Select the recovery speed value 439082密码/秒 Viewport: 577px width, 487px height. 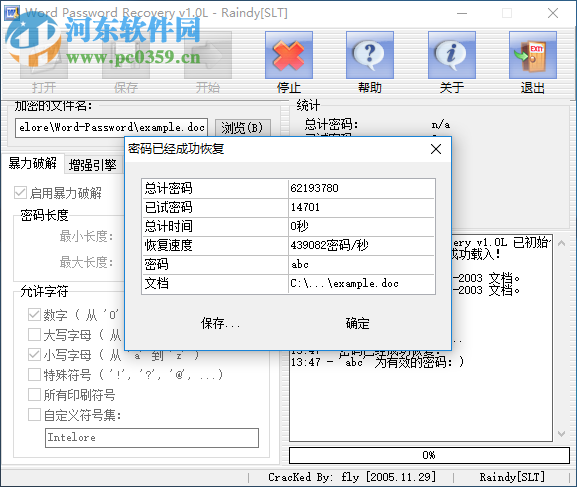click(x=361, y=245)
